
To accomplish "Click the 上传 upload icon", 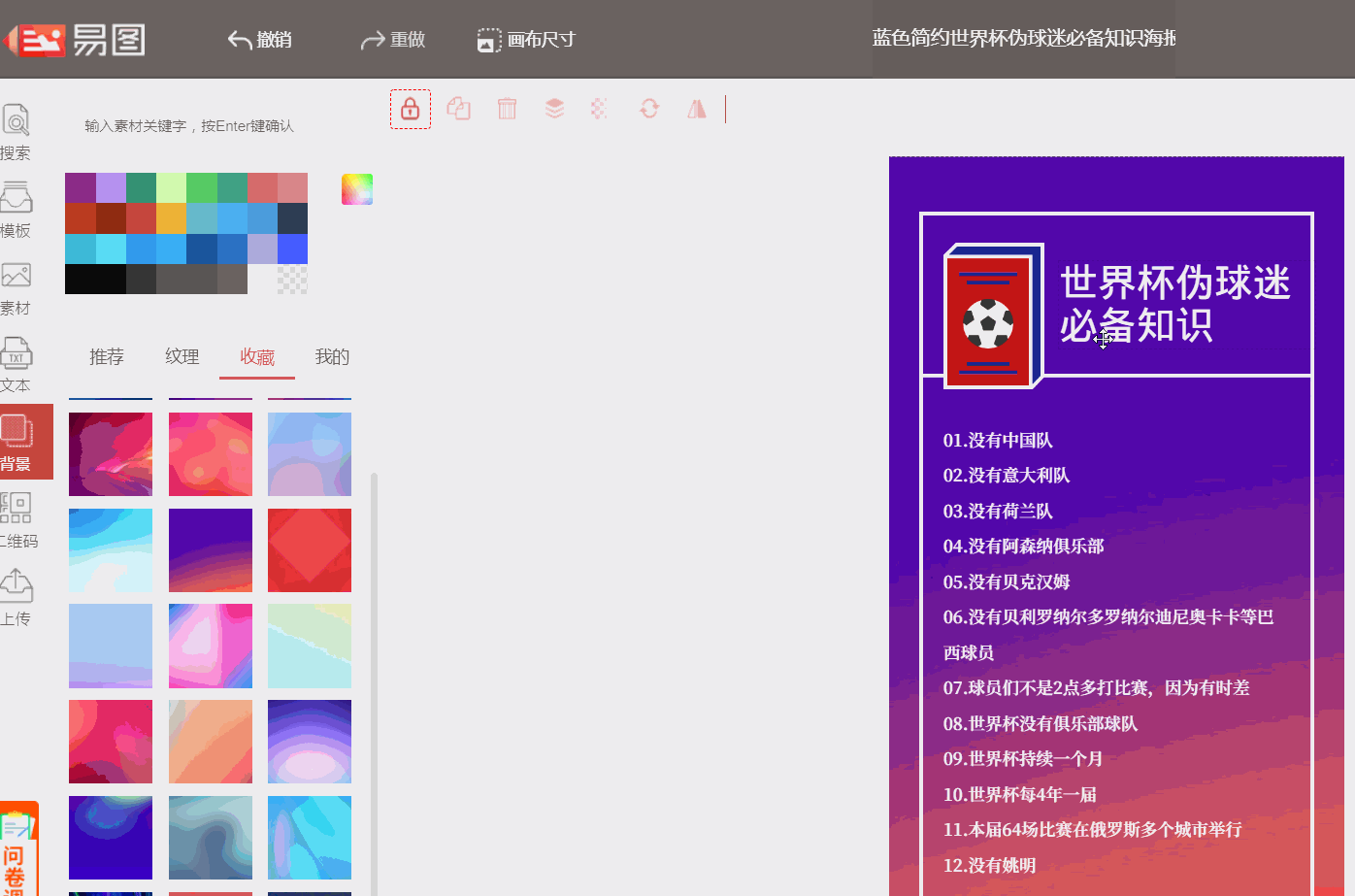I will click(17, 585).
